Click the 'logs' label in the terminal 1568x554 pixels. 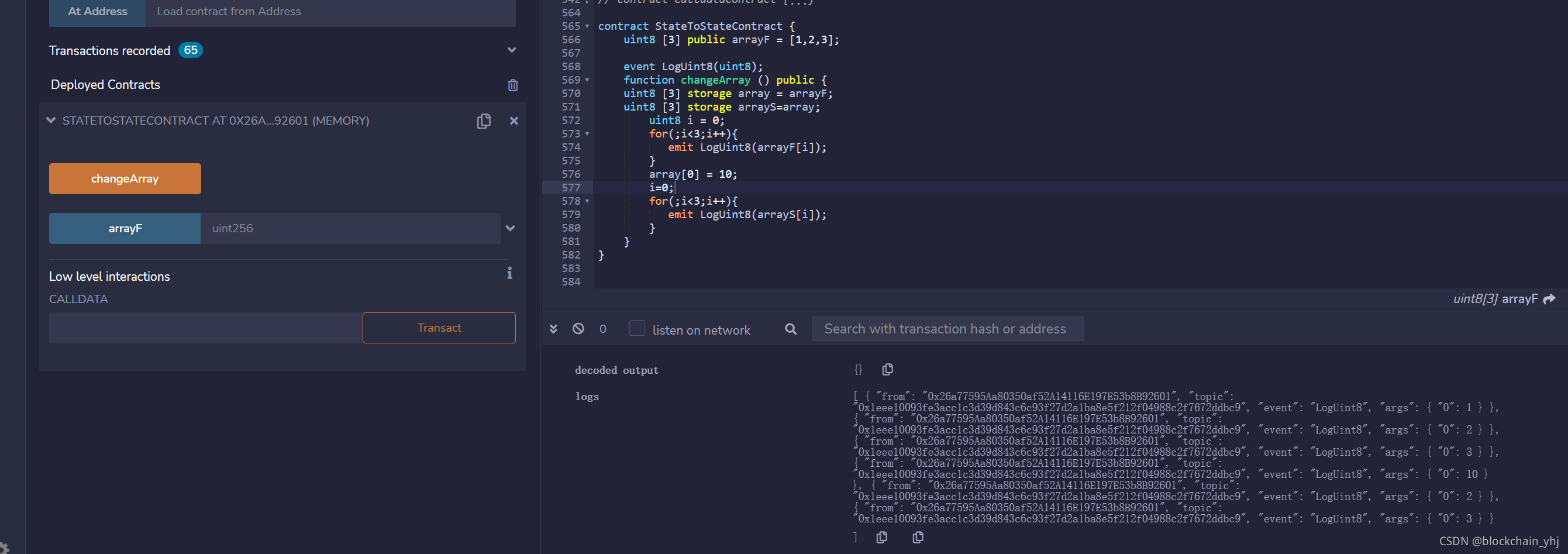pos(587,396)
